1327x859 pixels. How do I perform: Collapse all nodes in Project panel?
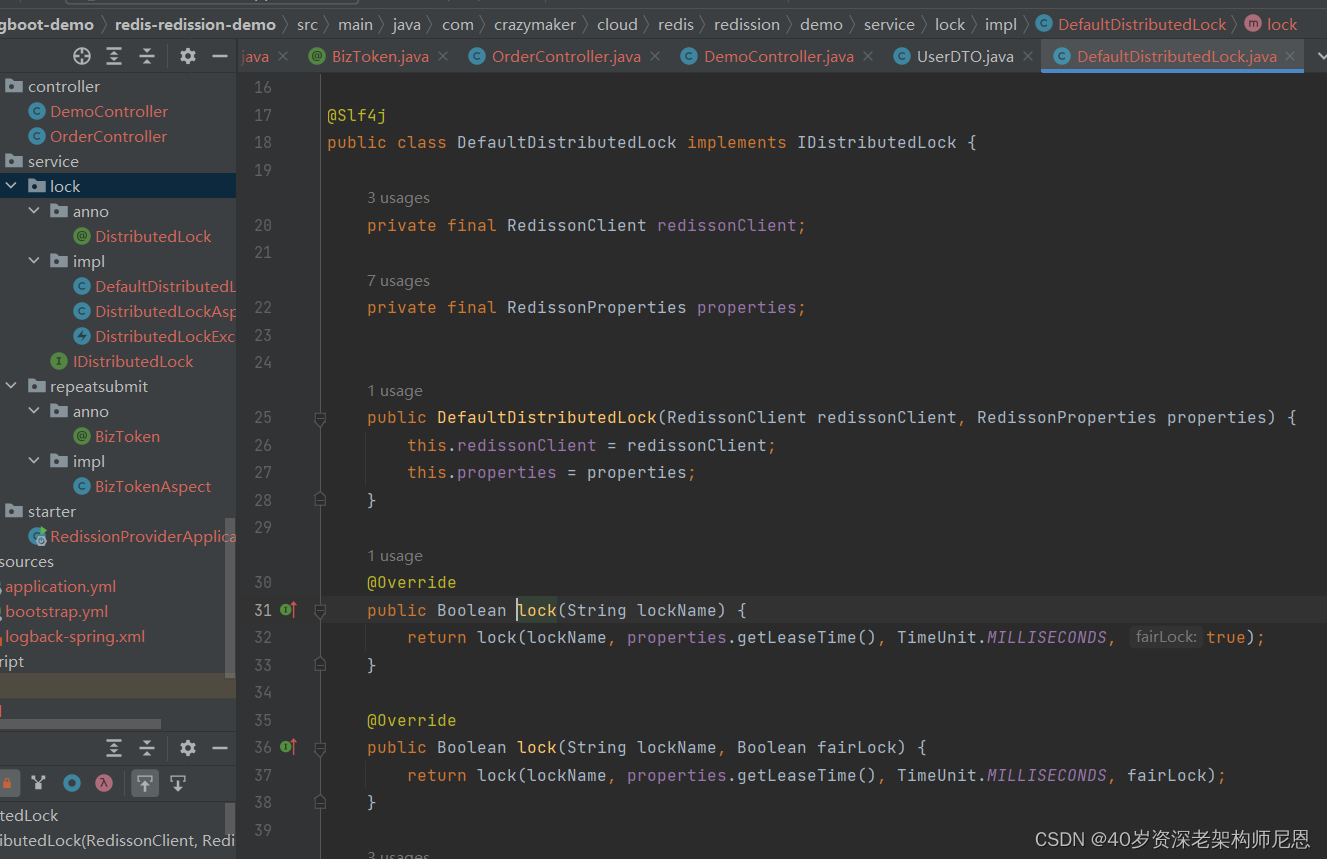coord(147,56)
